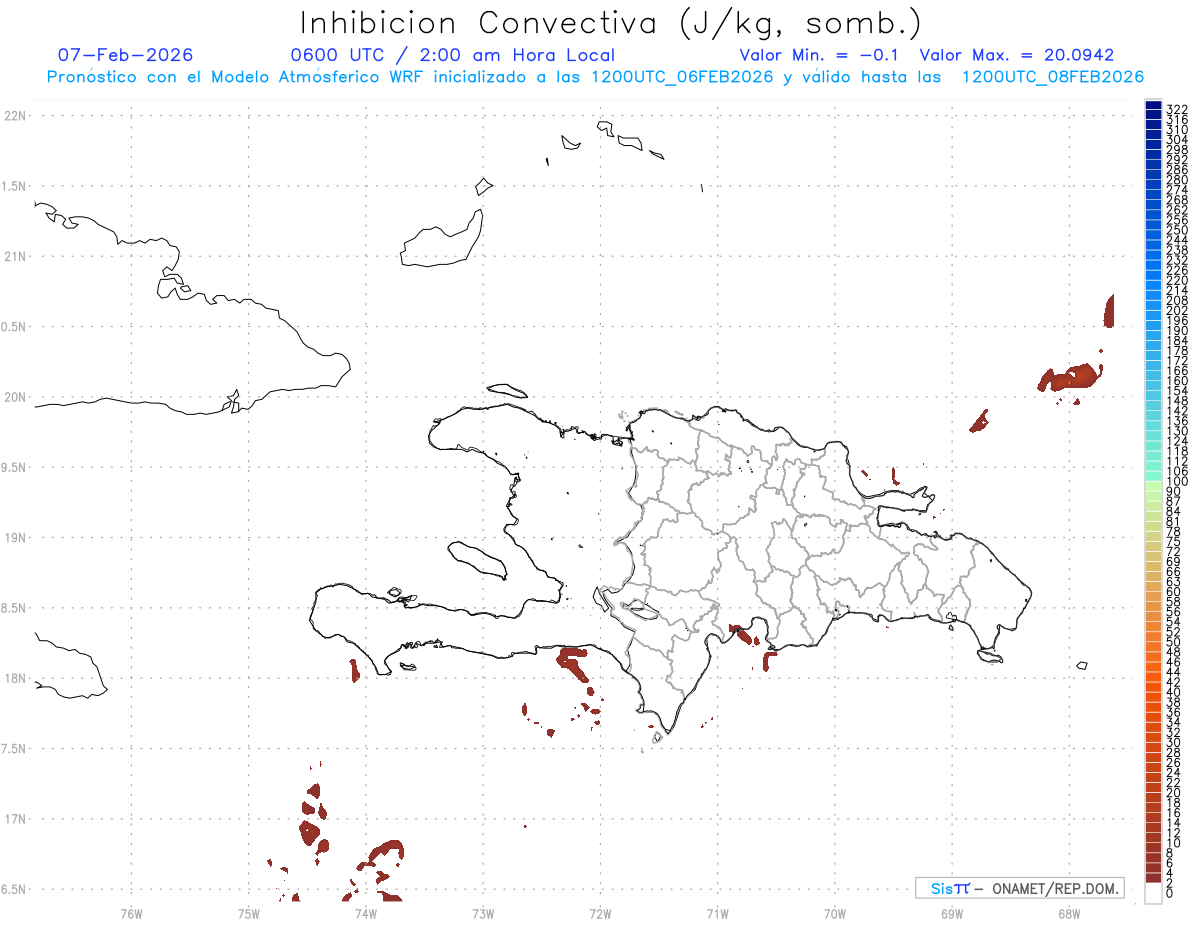Click the "73W" longitude label
The image size is (1200, 927).
483,913
